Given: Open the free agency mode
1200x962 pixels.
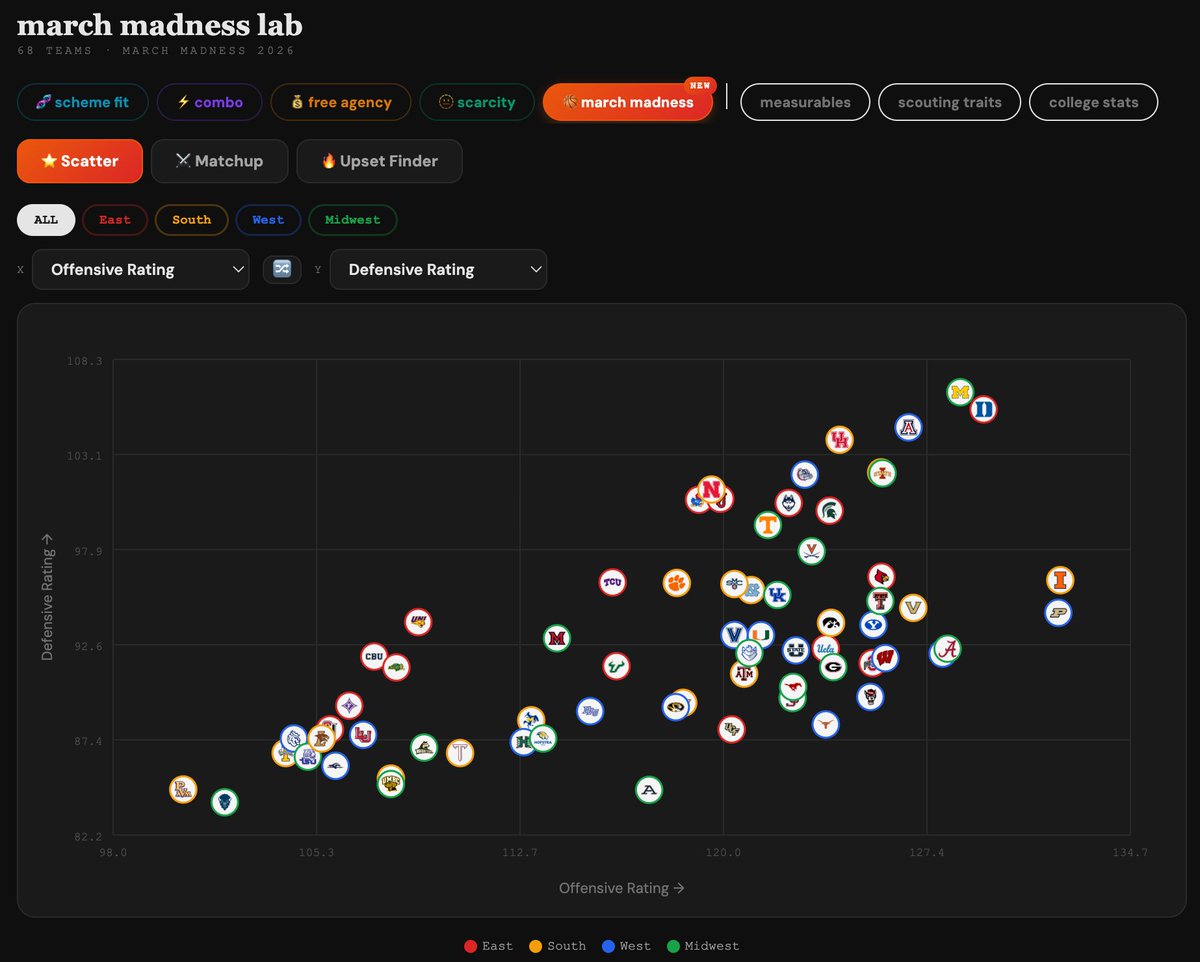Looking at the screenshot, I should coord(340,102).
